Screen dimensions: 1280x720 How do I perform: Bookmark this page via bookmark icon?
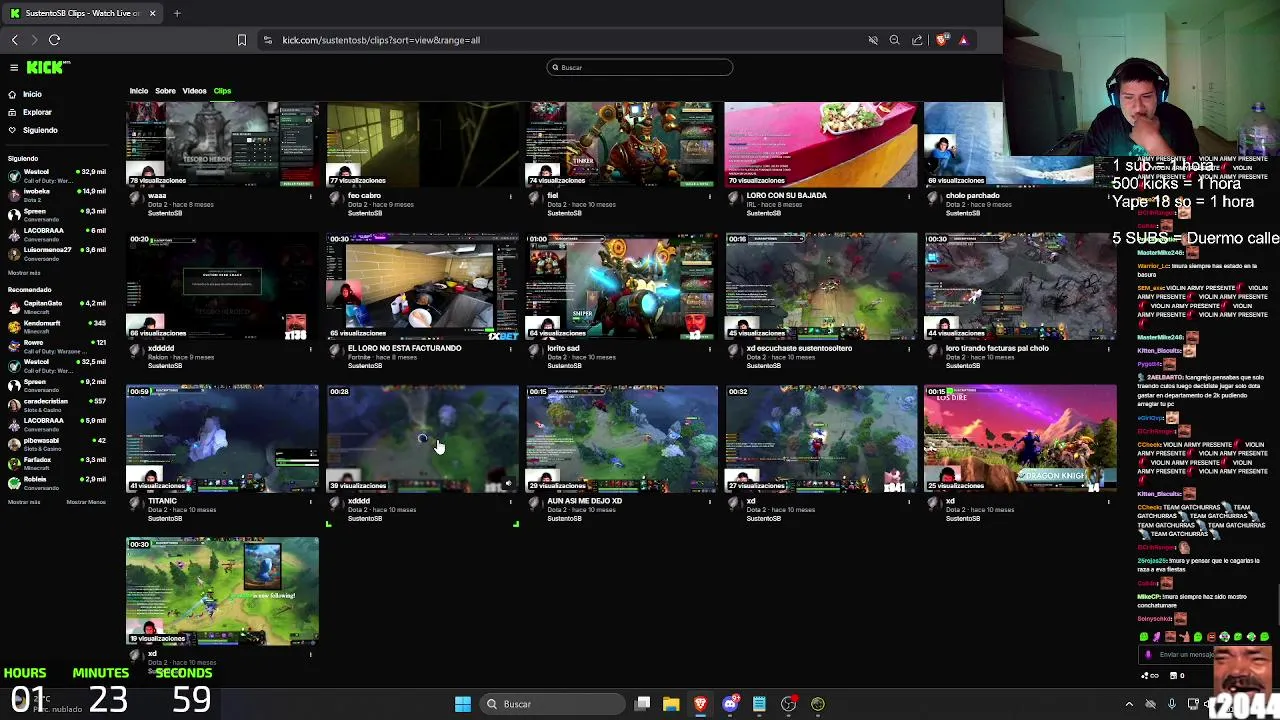tap(241, 40)
